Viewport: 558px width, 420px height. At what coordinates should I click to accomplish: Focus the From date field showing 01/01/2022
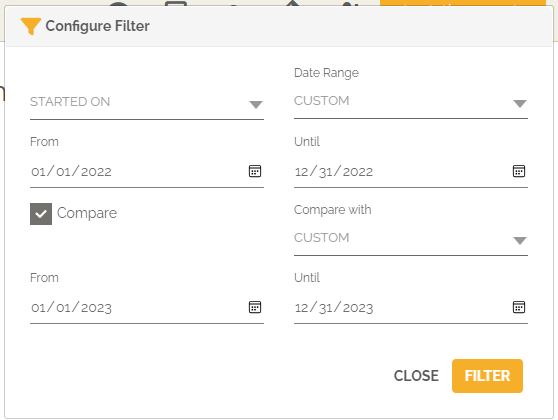pos(147,172)
